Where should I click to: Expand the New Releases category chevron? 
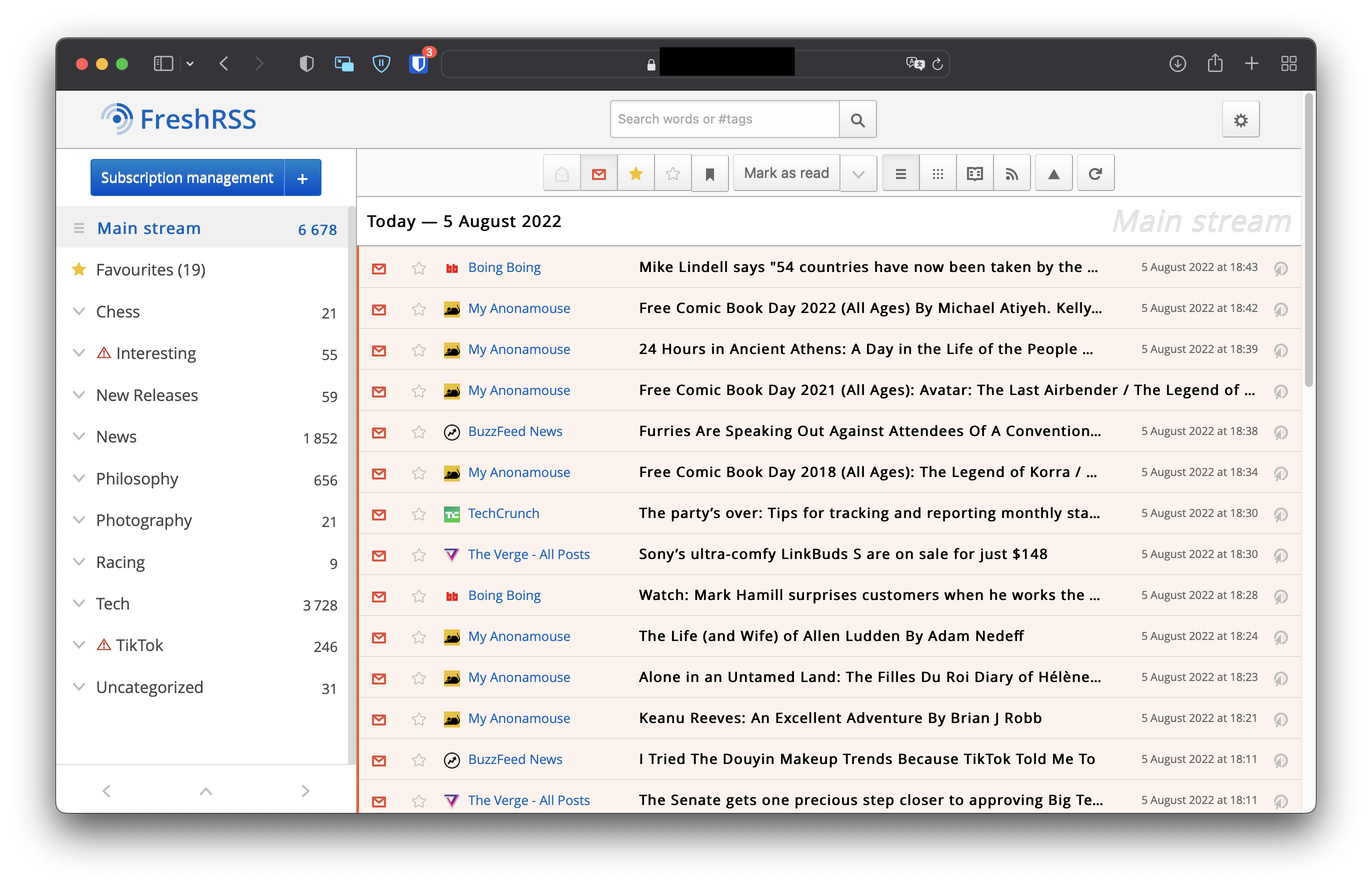79,395
